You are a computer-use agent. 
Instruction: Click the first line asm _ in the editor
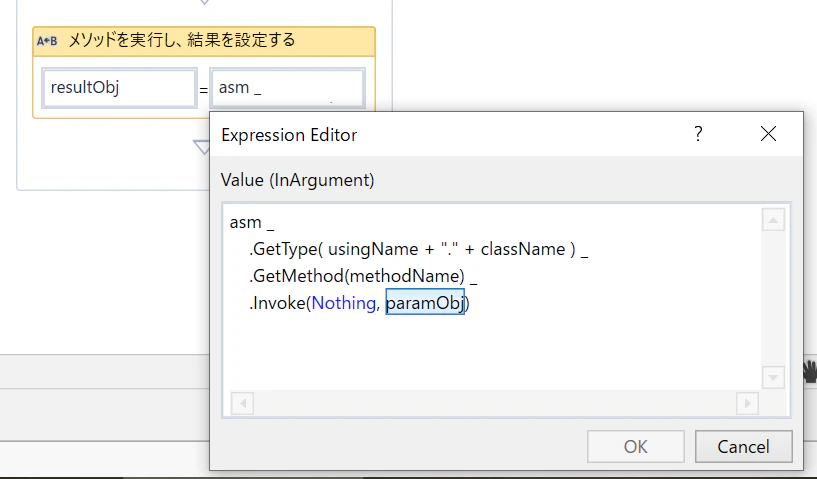tap(252, 223)
